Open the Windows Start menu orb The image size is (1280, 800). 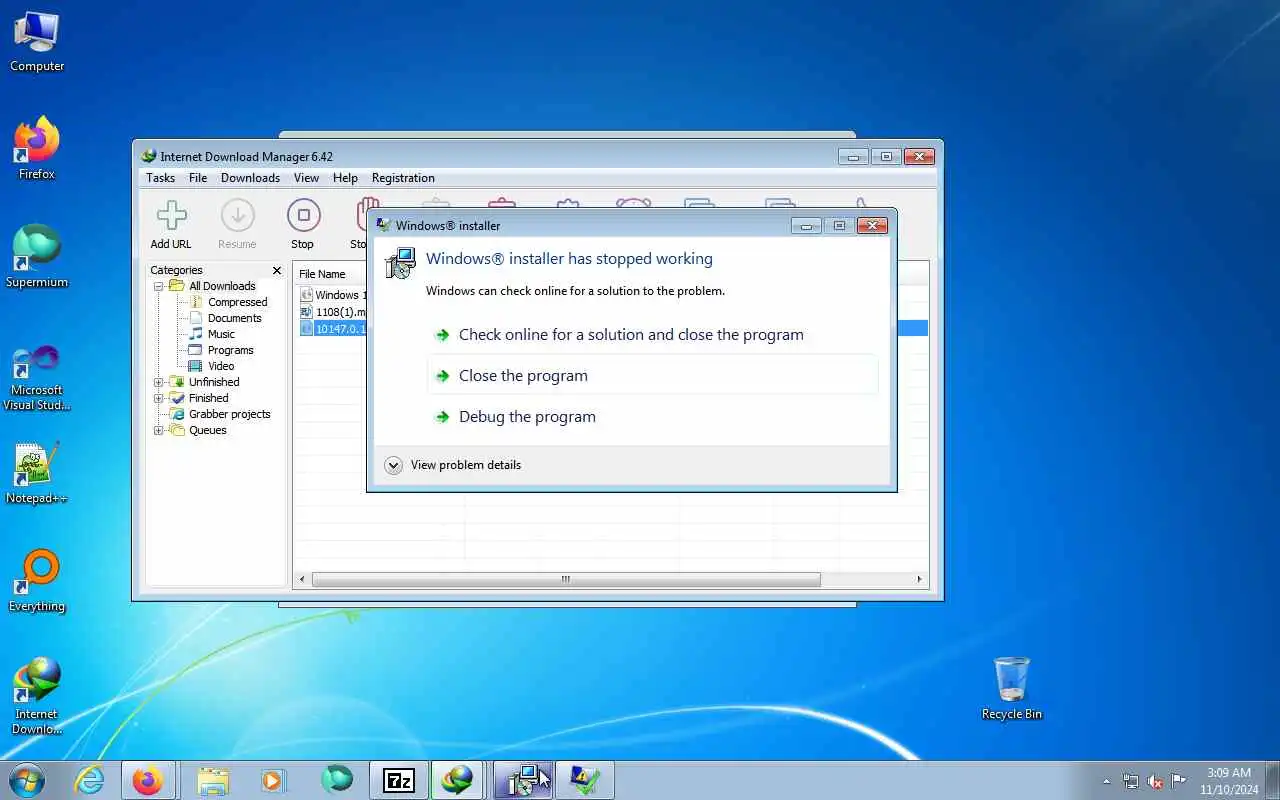click(x=27, y=779)
